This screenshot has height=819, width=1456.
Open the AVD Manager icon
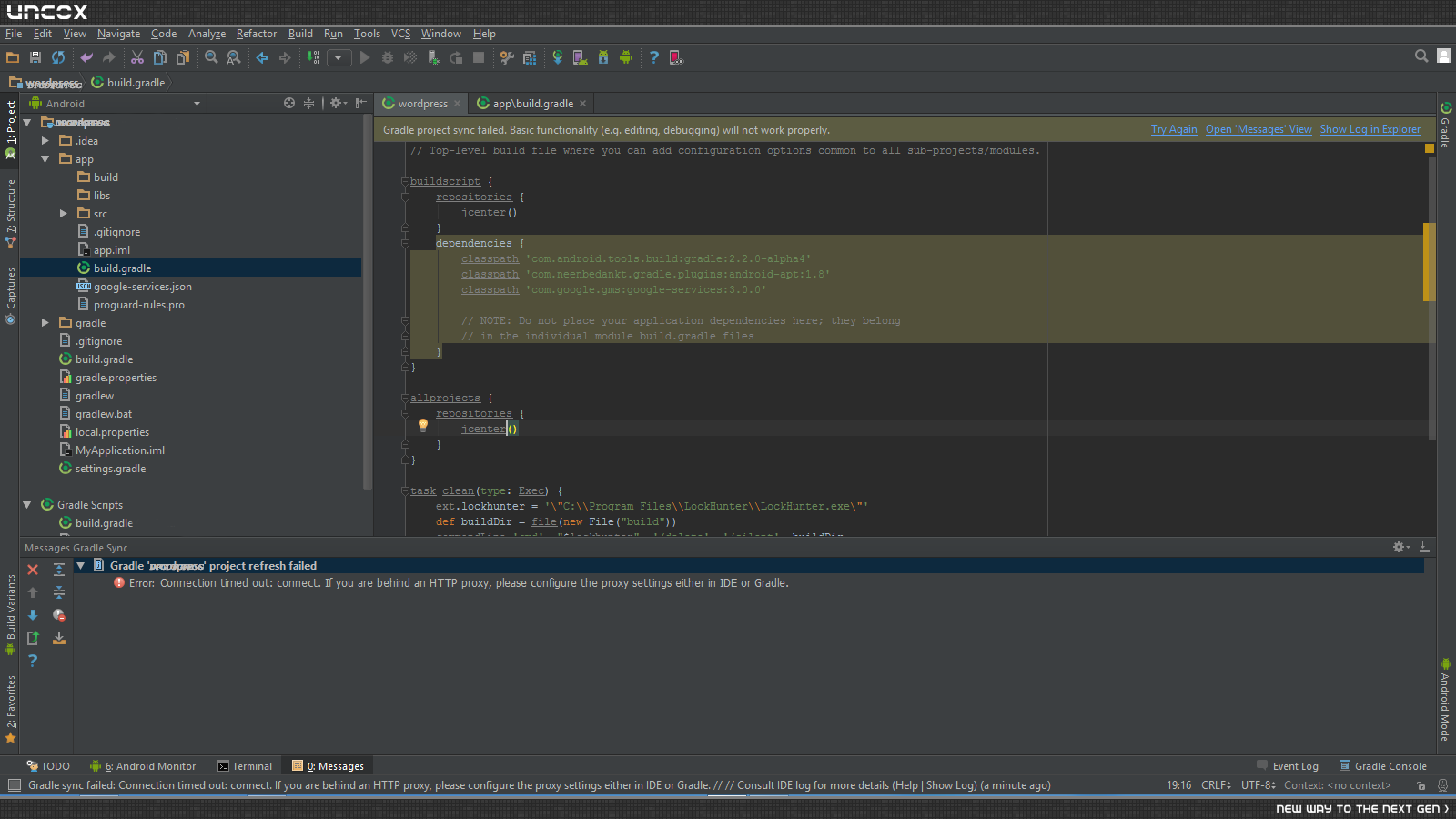tap(580, 57)
